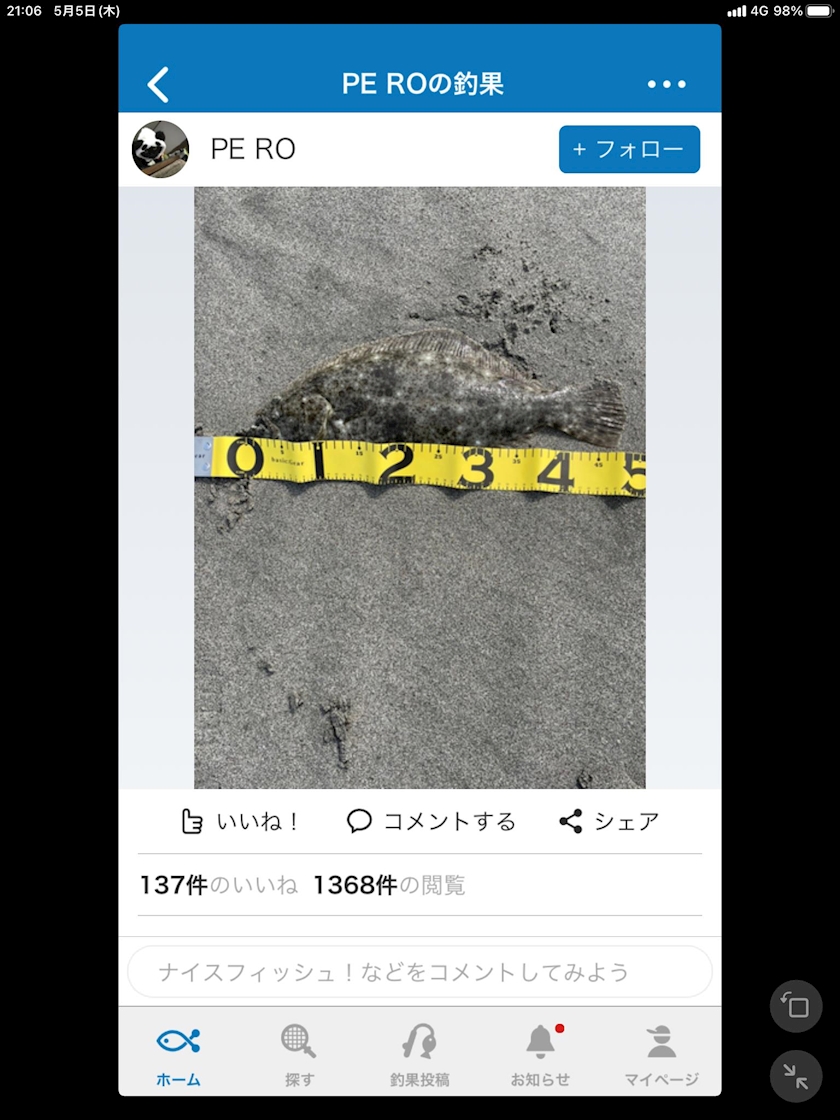Open the three-dot more options menu

[x=666, y=84]
